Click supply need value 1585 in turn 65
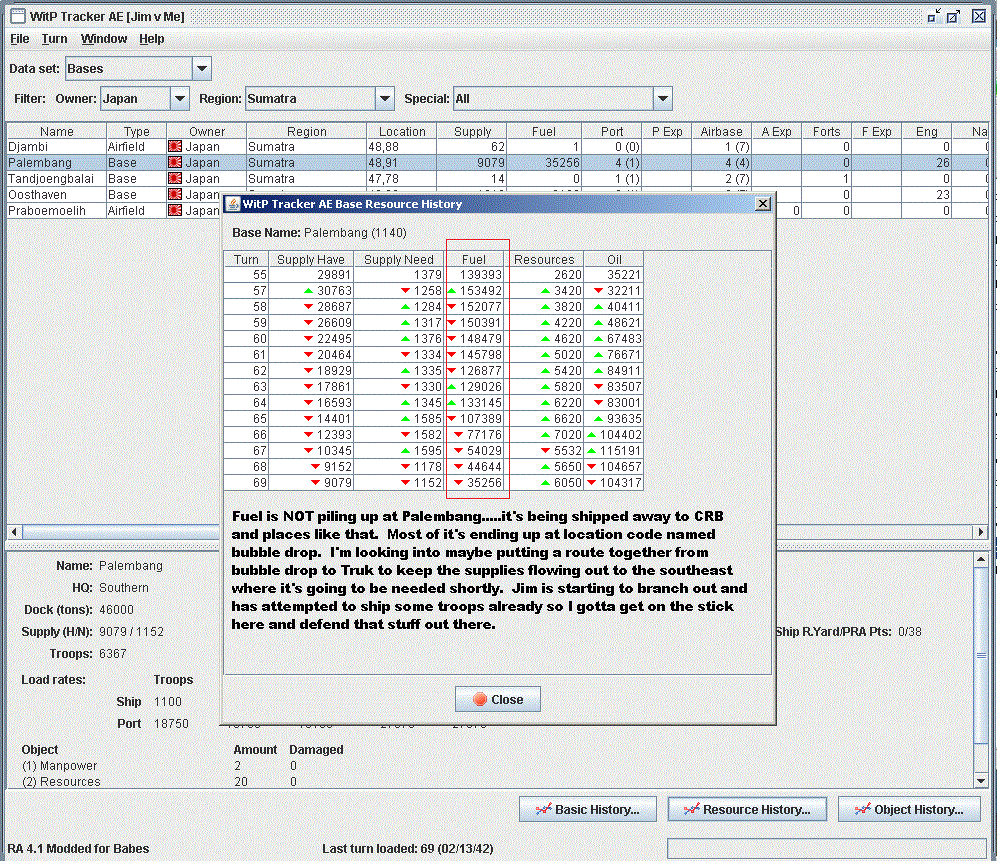The image size is (997, 861). [x=427, y=418]
